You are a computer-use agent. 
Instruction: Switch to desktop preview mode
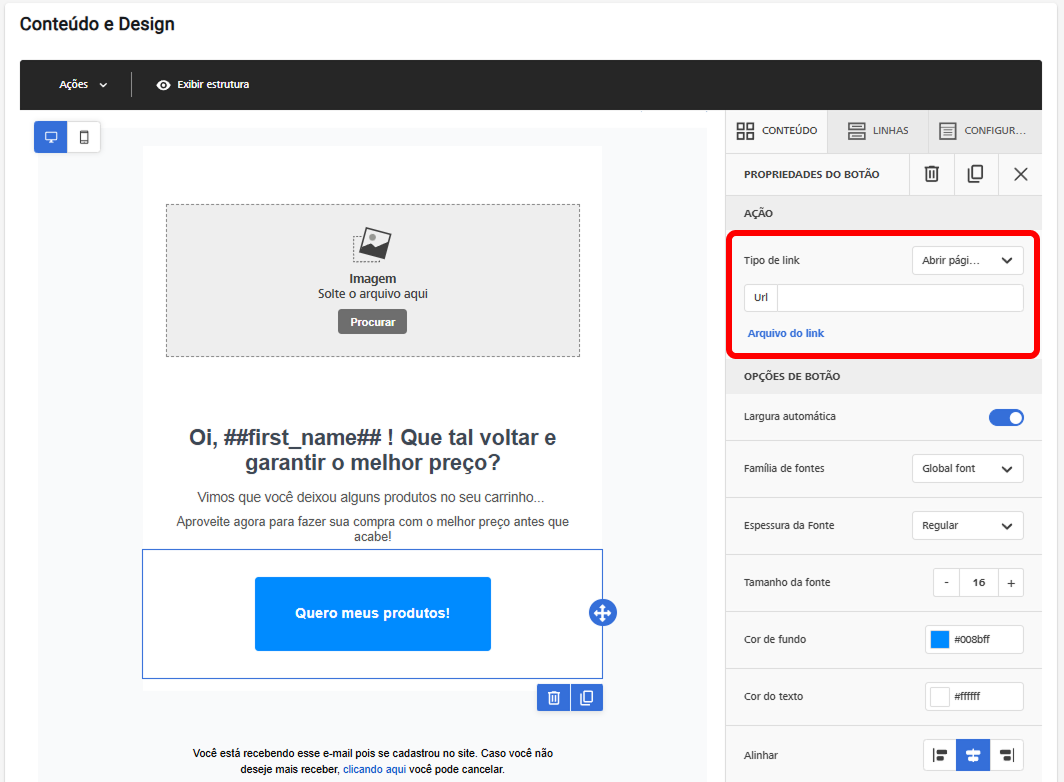[51, 137]
